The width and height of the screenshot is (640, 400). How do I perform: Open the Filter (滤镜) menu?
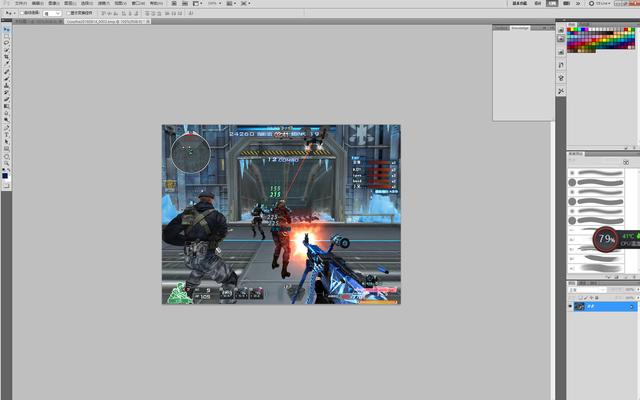(x=104, y=3)
